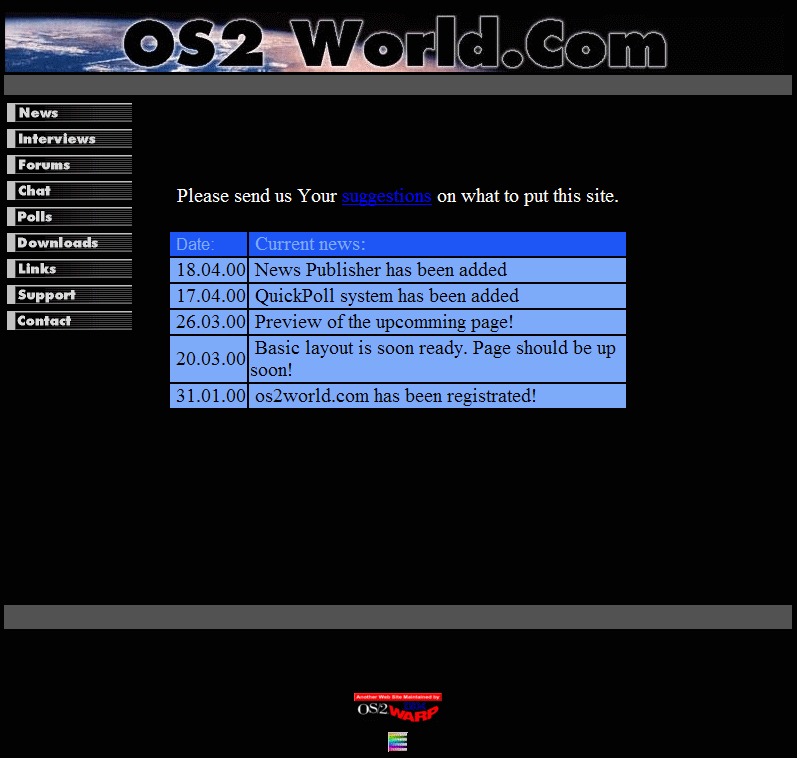Select the 'QuickPoll system has been added' entry
The width and height of the screenshot is (797, 758).
(x=437, y=296)
